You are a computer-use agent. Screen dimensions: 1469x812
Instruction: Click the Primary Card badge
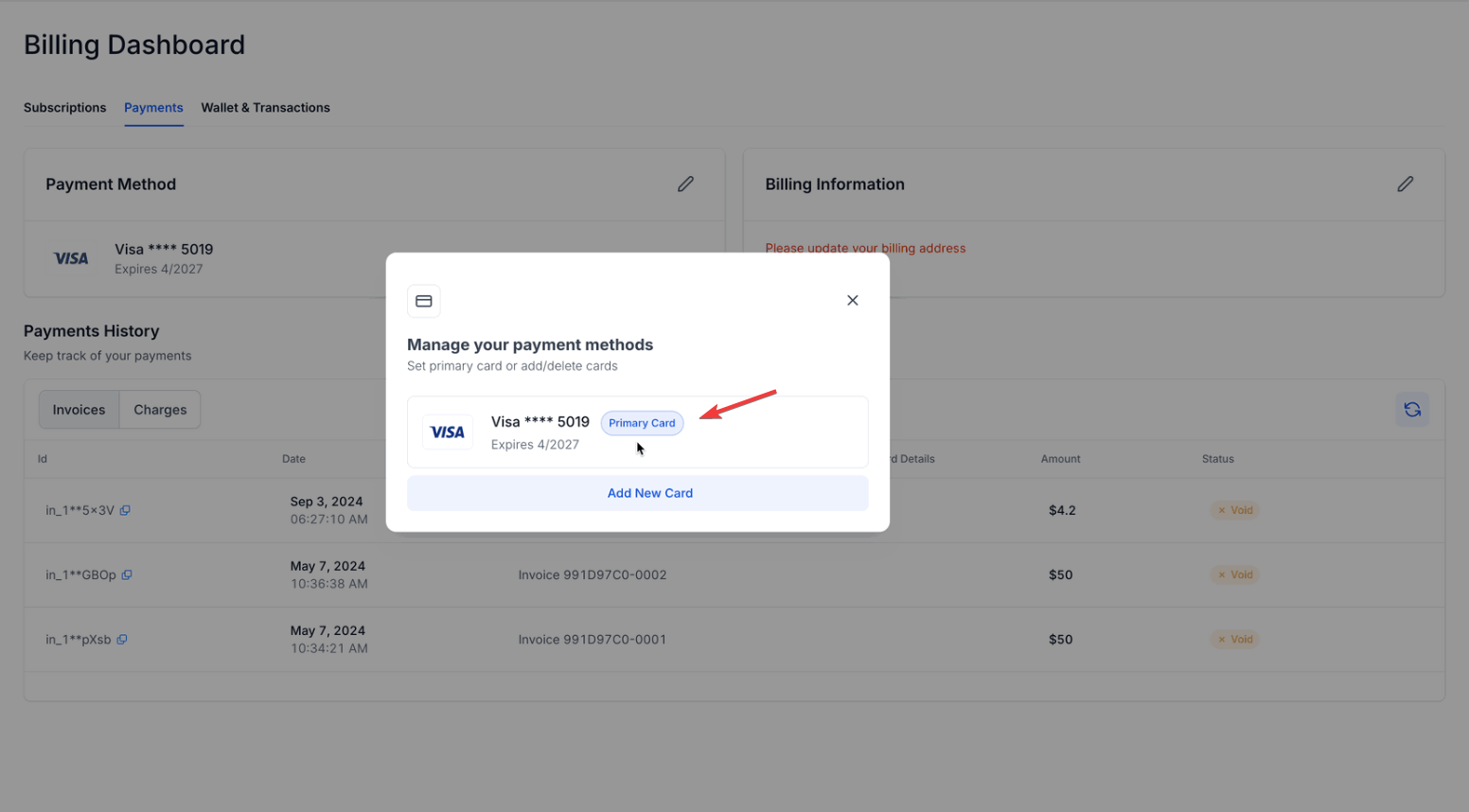point(642,423)
